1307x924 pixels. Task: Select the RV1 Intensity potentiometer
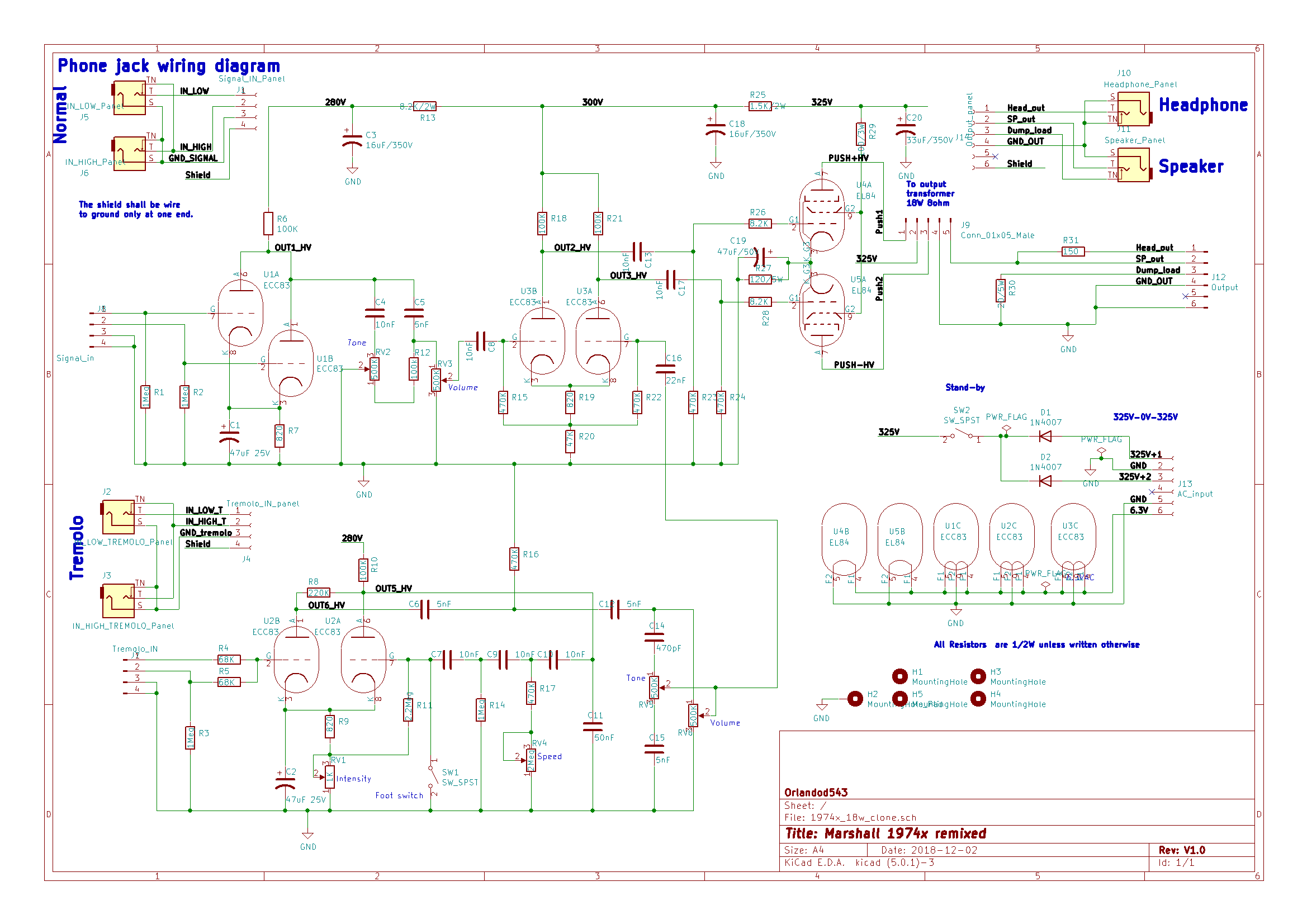[329, 777]
